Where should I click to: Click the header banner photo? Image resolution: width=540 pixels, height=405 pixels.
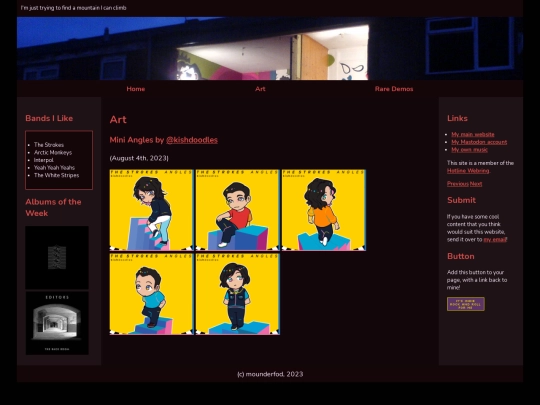click(x=270, y=48)
